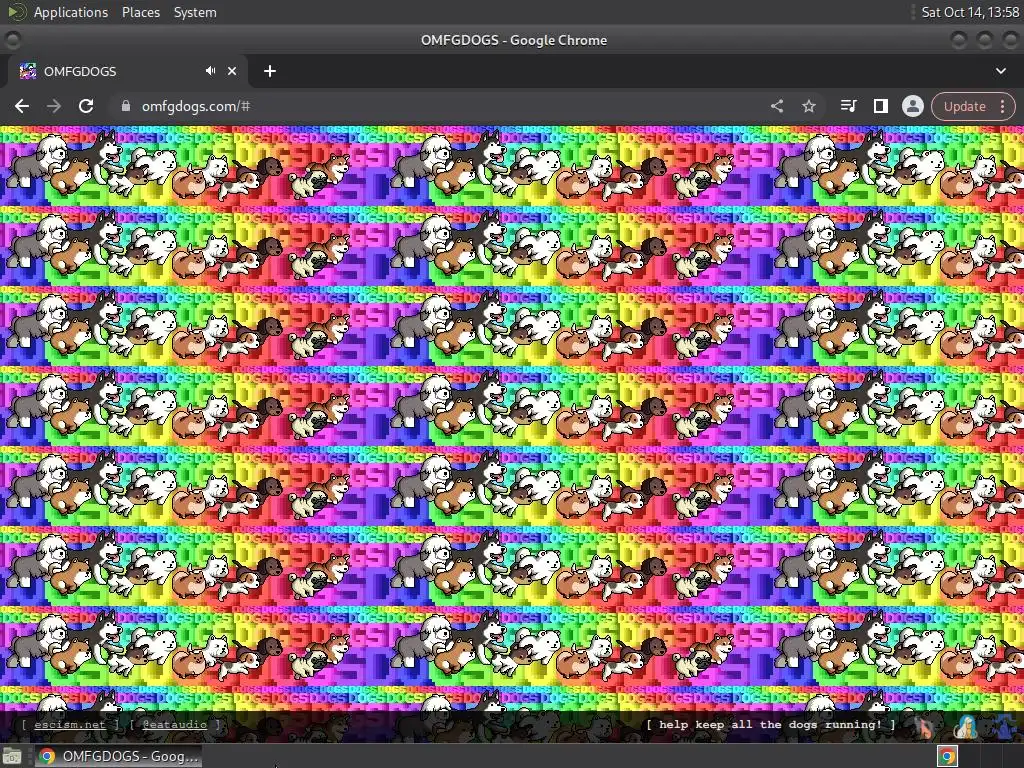Bookmark this tab with the star icon

808,106
